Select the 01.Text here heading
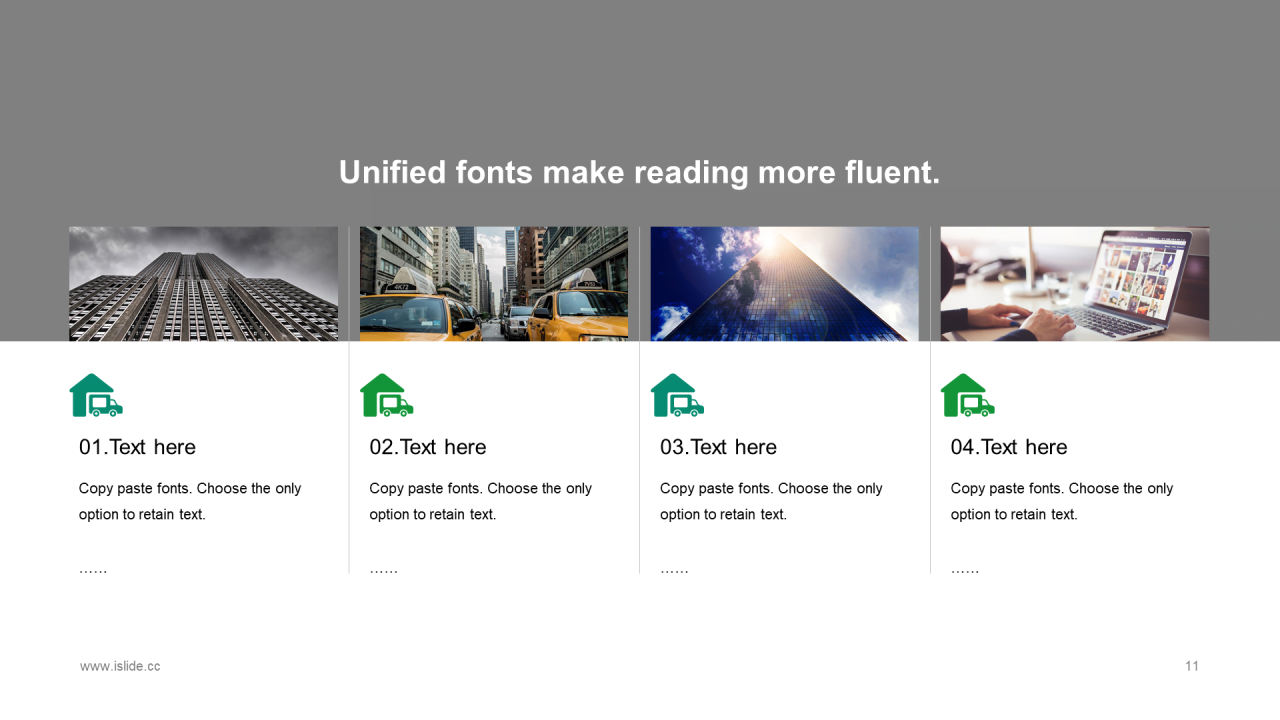This screenshot has width=1280, height=720. click(137, 447)
